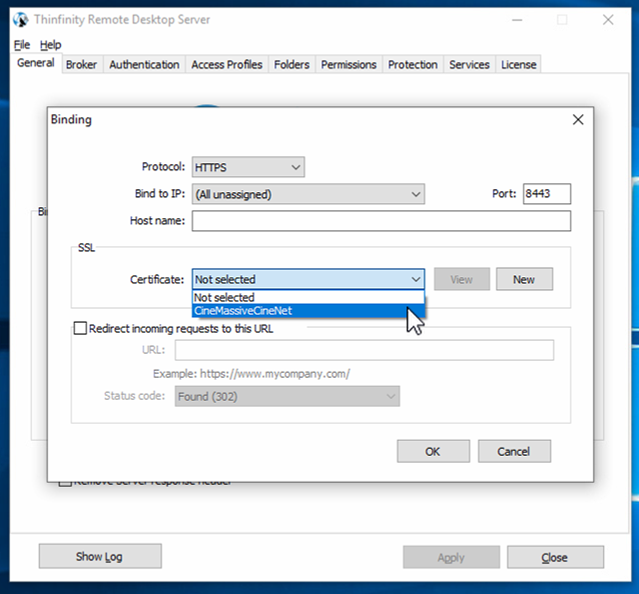Viewport: 639px width, 594px height.
Task: Expand the Bind to IP dropdown
Action: (308, 194)
